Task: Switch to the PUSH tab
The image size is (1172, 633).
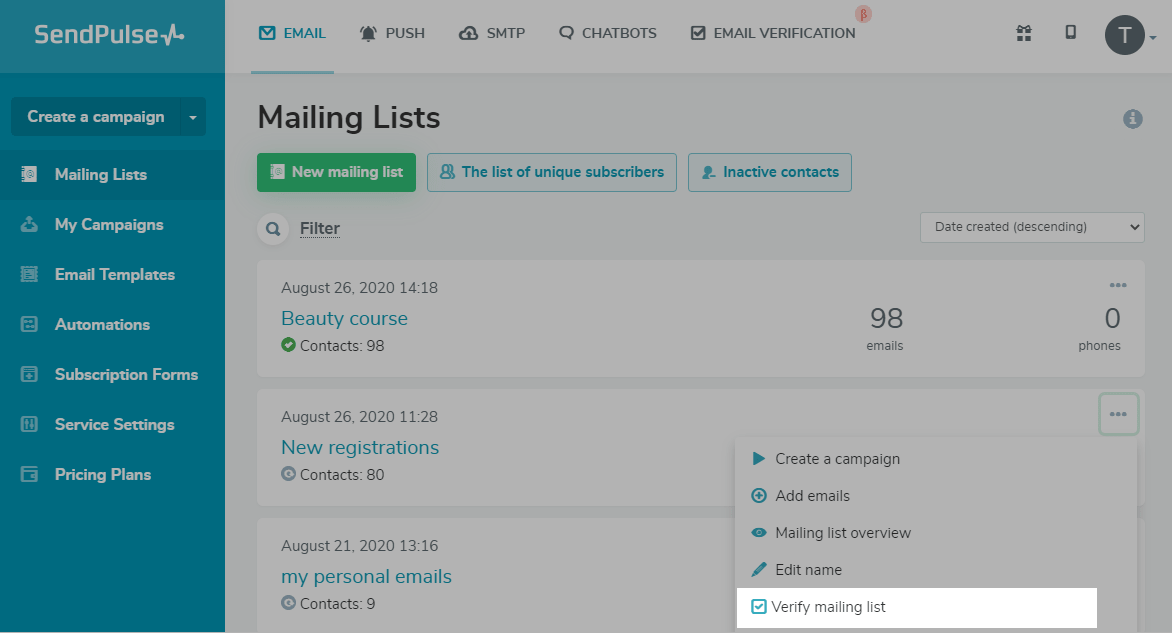Action: click(x=392, y=33)
